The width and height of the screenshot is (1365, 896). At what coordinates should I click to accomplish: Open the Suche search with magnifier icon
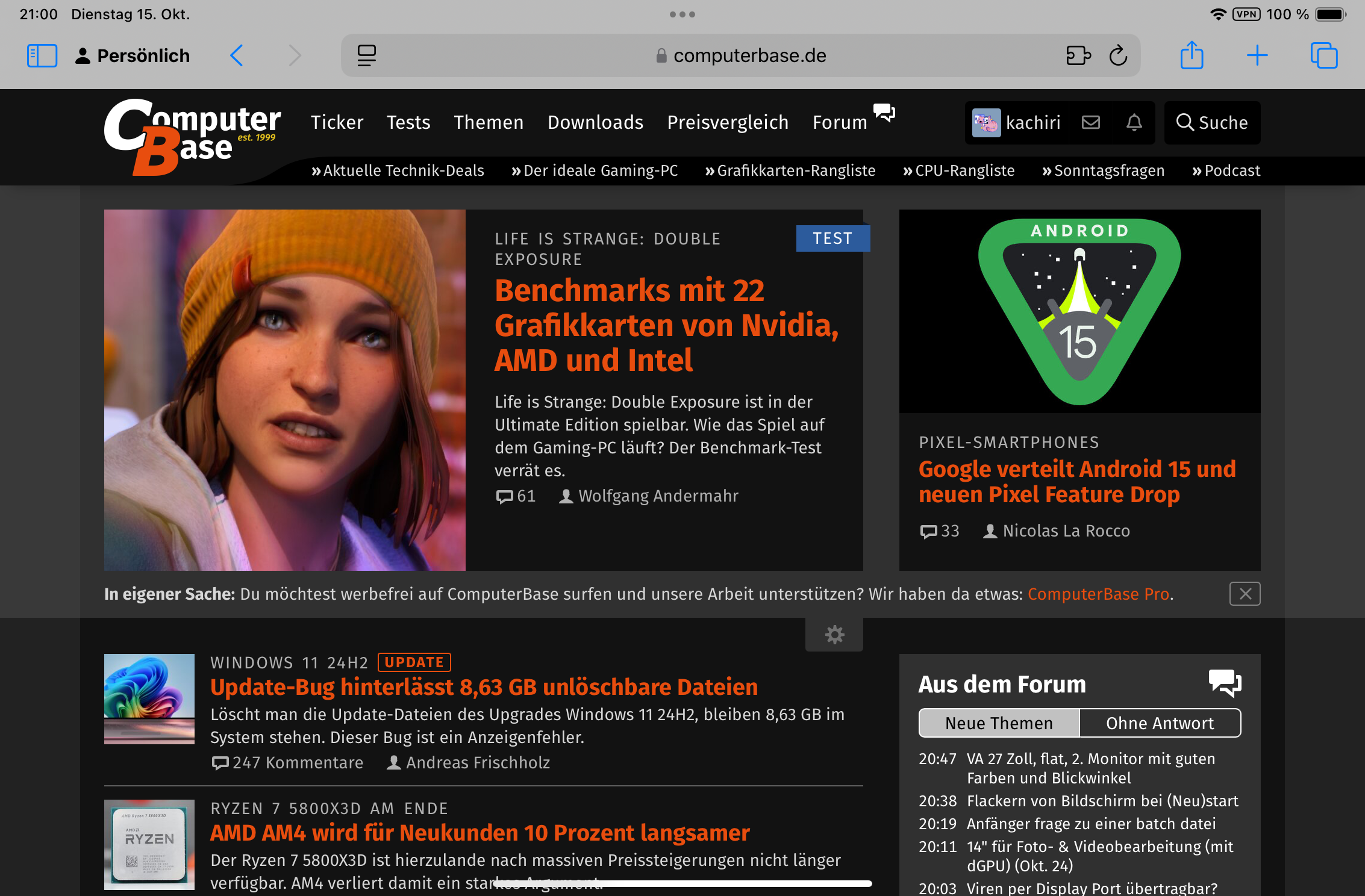pyautogui.click(x=1212, y=122)
